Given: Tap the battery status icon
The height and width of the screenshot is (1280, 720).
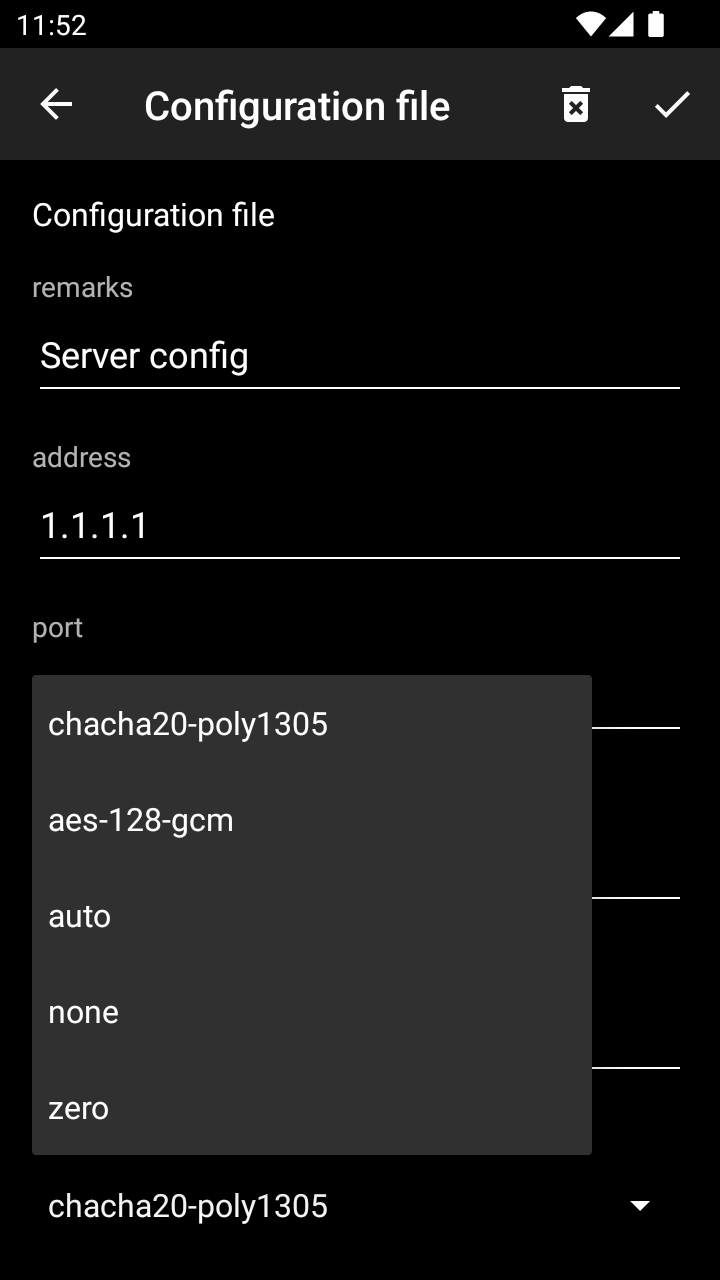Looking at the screenshot, I should pyautogui.click(x=656, y=24).
